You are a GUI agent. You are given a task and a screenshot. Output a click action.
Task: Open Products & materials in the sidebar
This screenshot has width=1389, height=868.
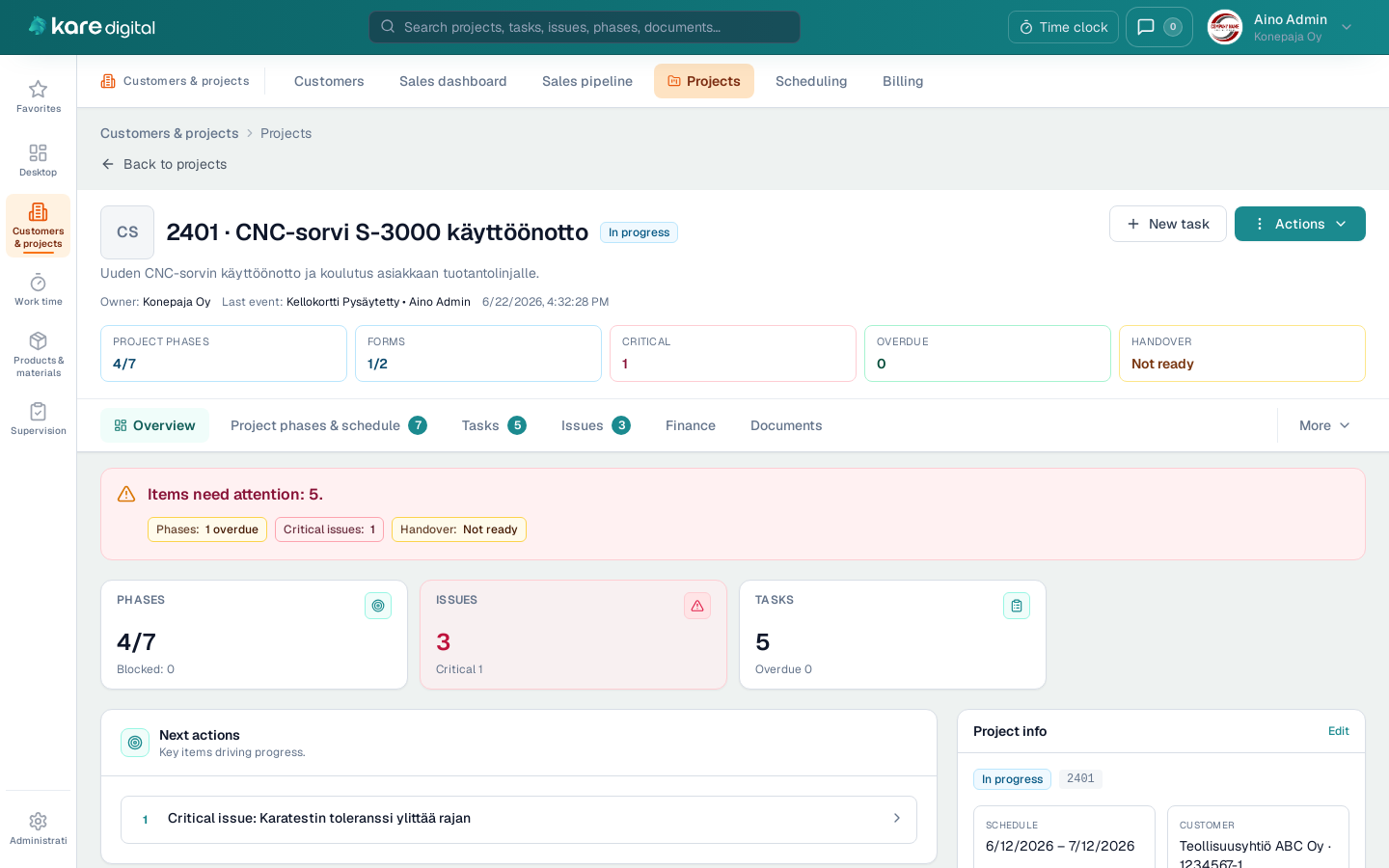[39, 354]
